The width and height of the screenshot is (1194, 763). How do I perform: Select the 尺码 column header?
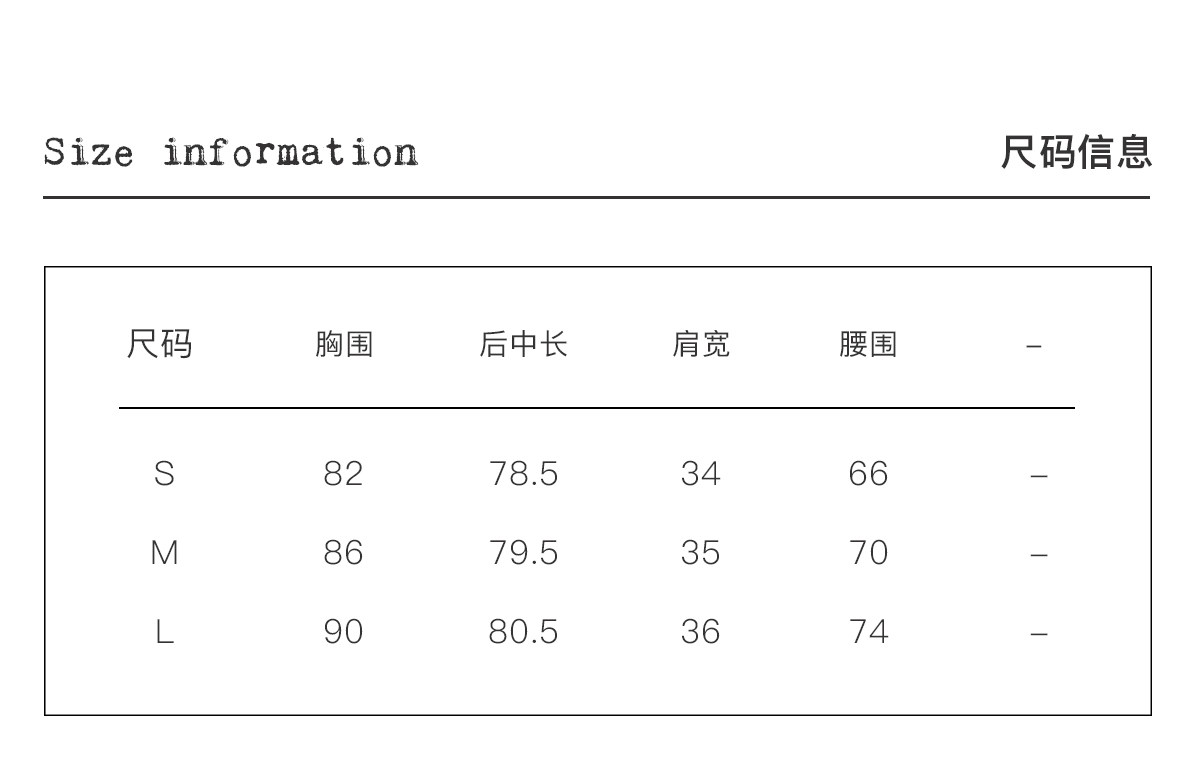pyautogui.click(x=159, y=344)
